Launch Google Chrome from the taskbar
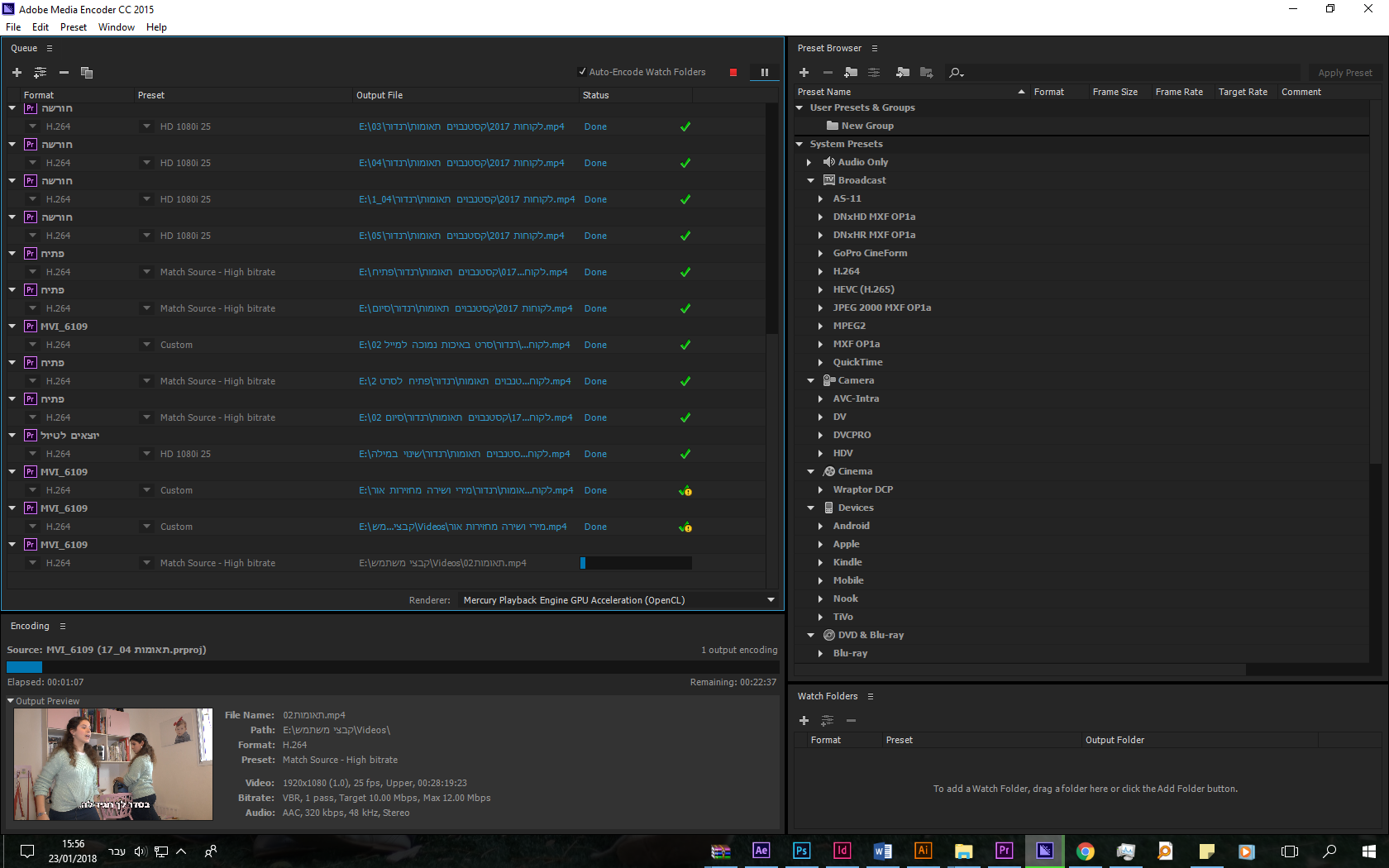1389x868 pixels. tap(1086, 851)
